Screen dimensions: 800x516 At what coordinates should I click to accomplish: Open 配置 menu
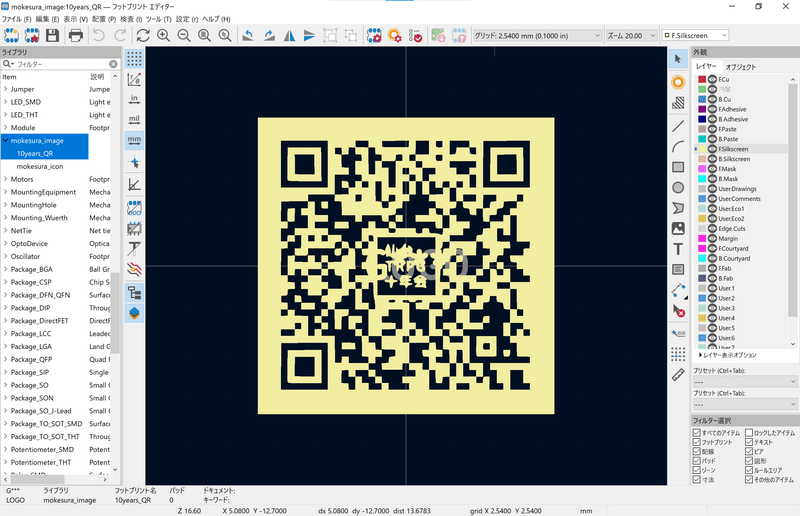tap(104, 19)
